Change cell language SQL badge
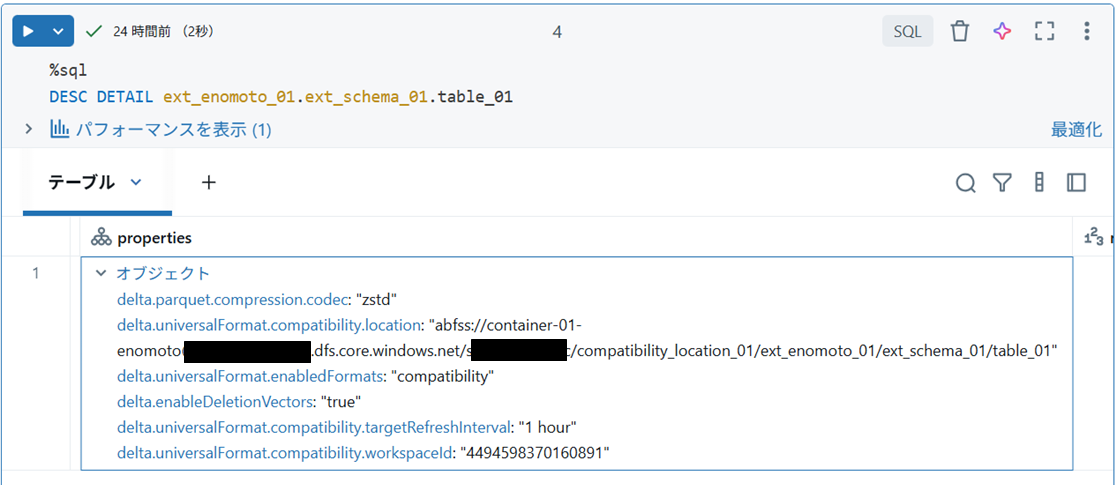1117x485 pixels. tap(908, 31)
